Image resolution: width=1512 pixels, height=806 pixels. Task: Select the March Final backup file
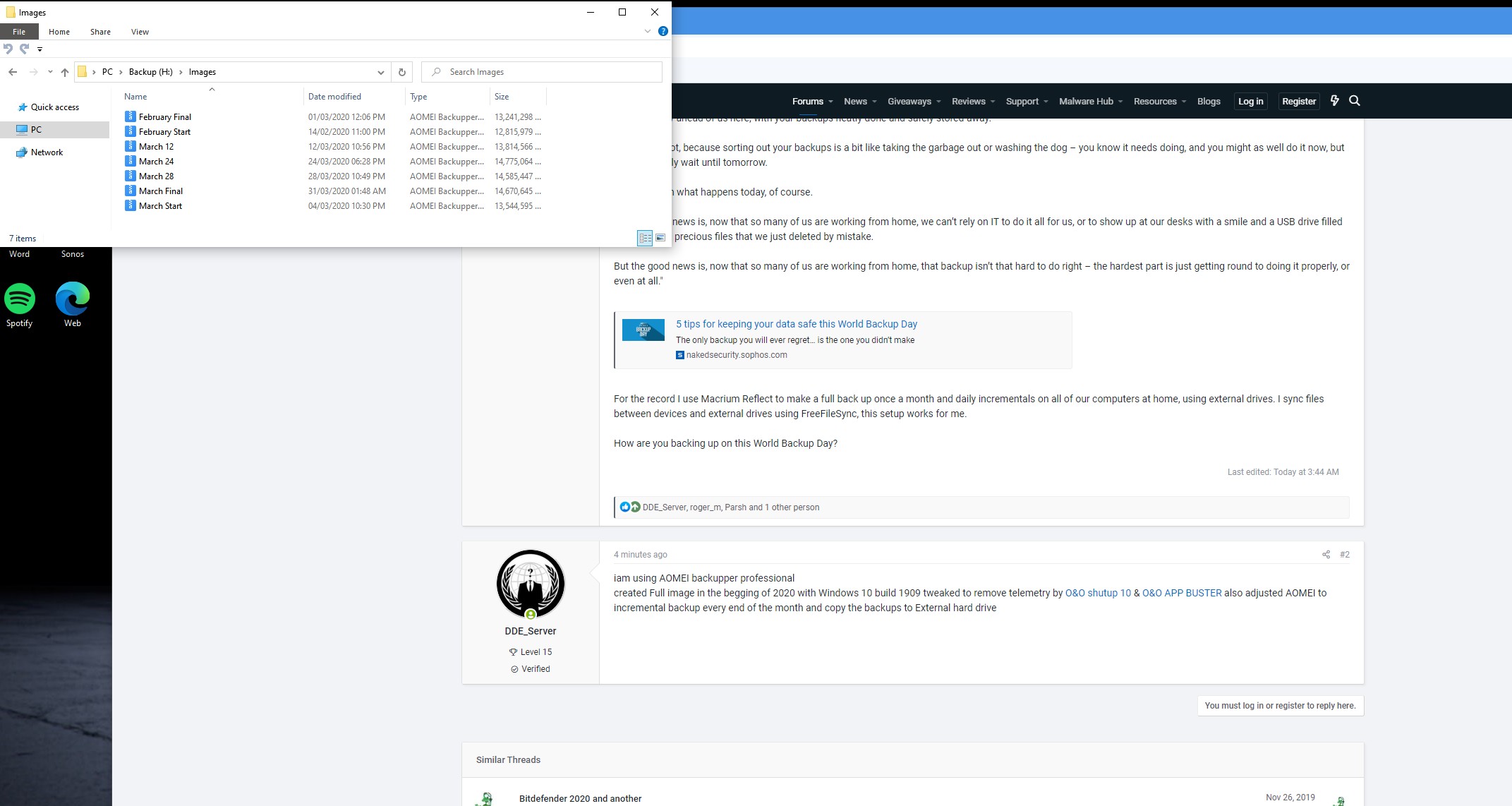click(161, 191)
